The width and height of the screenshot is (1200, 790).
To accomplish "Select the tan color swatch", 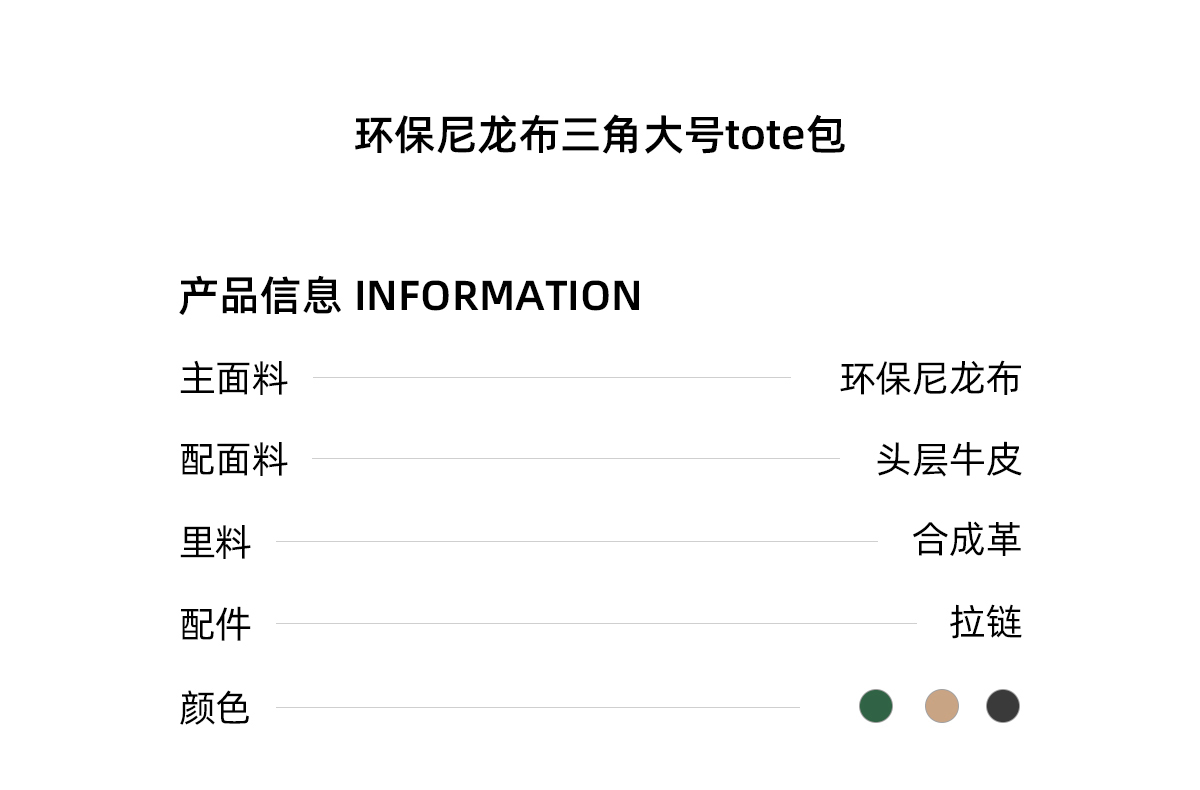I will point(942,706).
